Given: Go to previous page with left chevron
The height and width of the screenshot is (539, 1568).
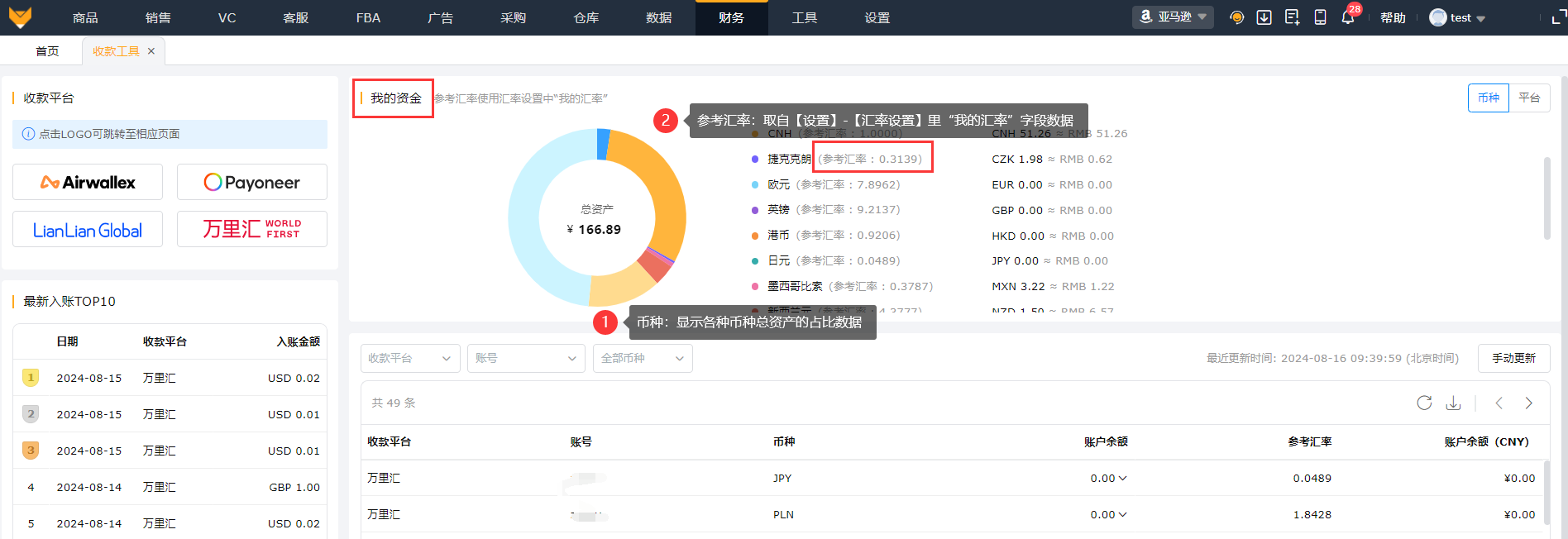Looking at the screenshot, I should 1499,403.
